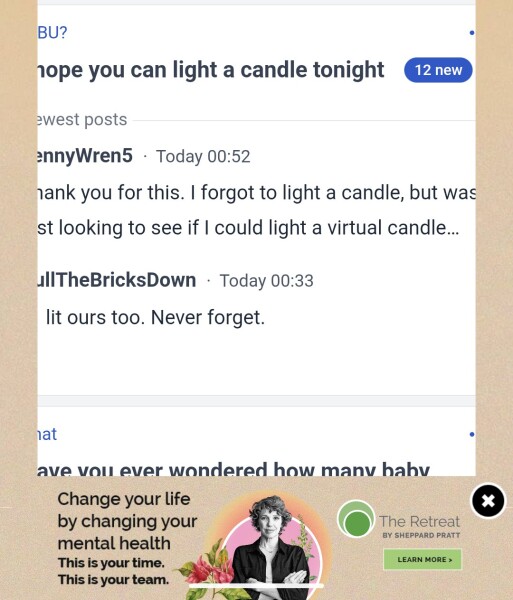Viewport: 513px width, 600px height.
Task: Click the LEARN MORE ad button
Action: point(422,559)
